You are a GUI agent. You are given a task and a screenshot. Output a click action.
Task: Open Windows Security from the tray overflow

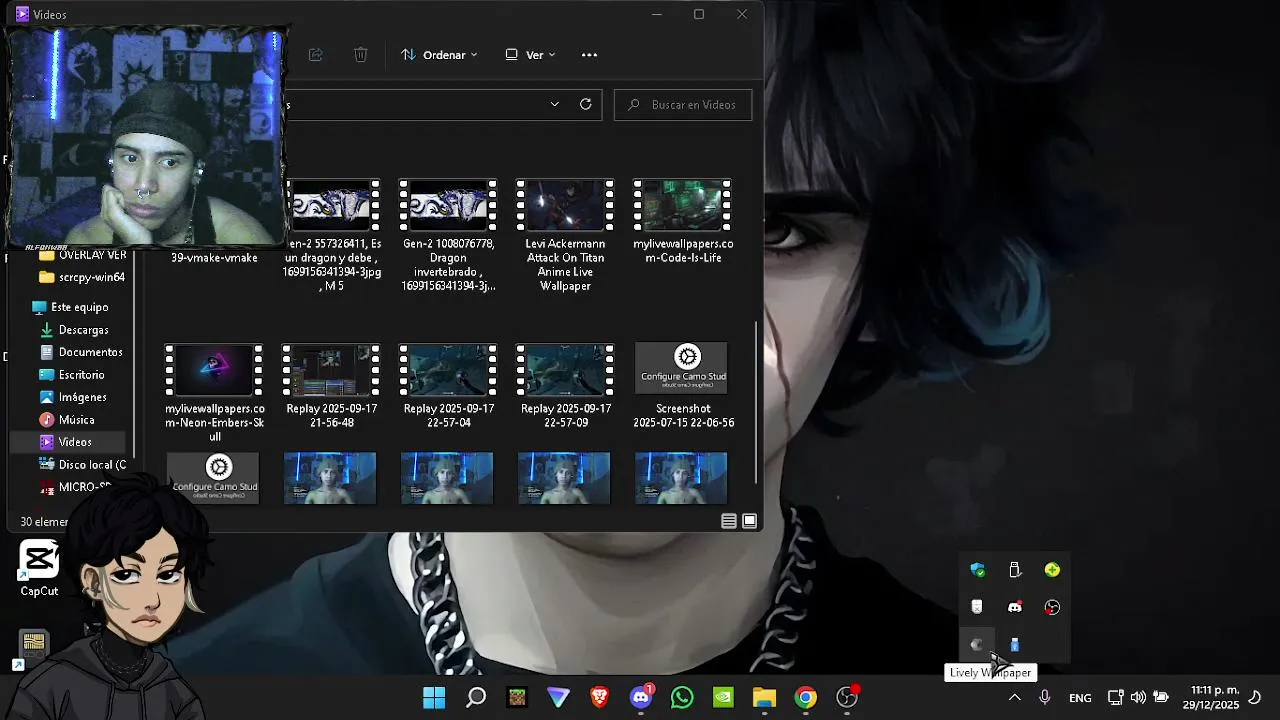coord(978,570)
